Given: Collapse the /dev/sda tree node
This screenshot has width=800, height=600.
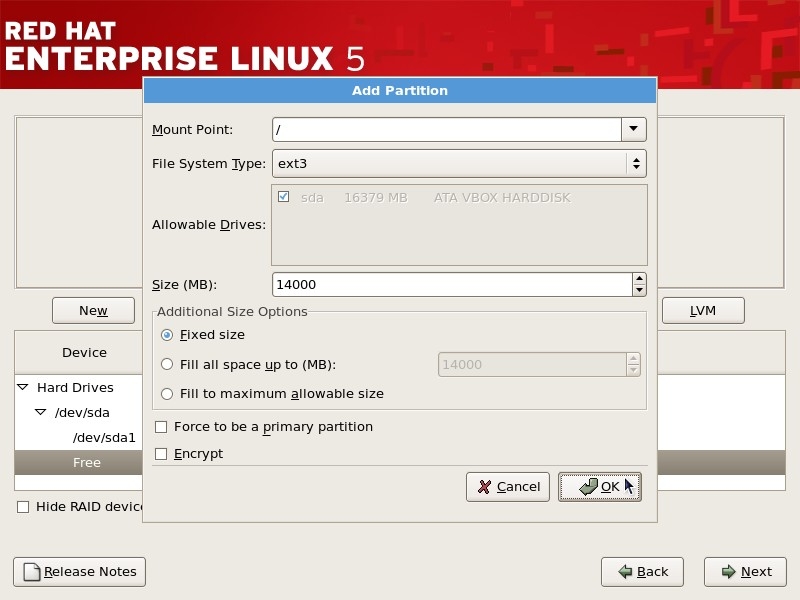Looking at the screenshot, I should click(x=41, y=412).
